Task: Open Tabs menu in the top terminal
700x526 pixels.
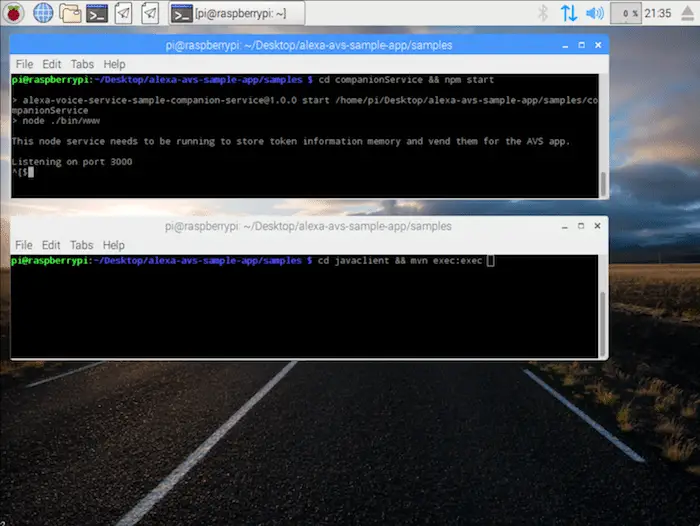Action: pos(82,64)
